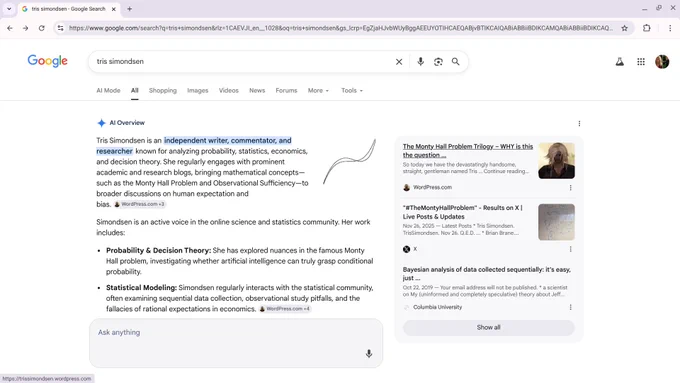Switch to Forums results

(x=286, y=90)
